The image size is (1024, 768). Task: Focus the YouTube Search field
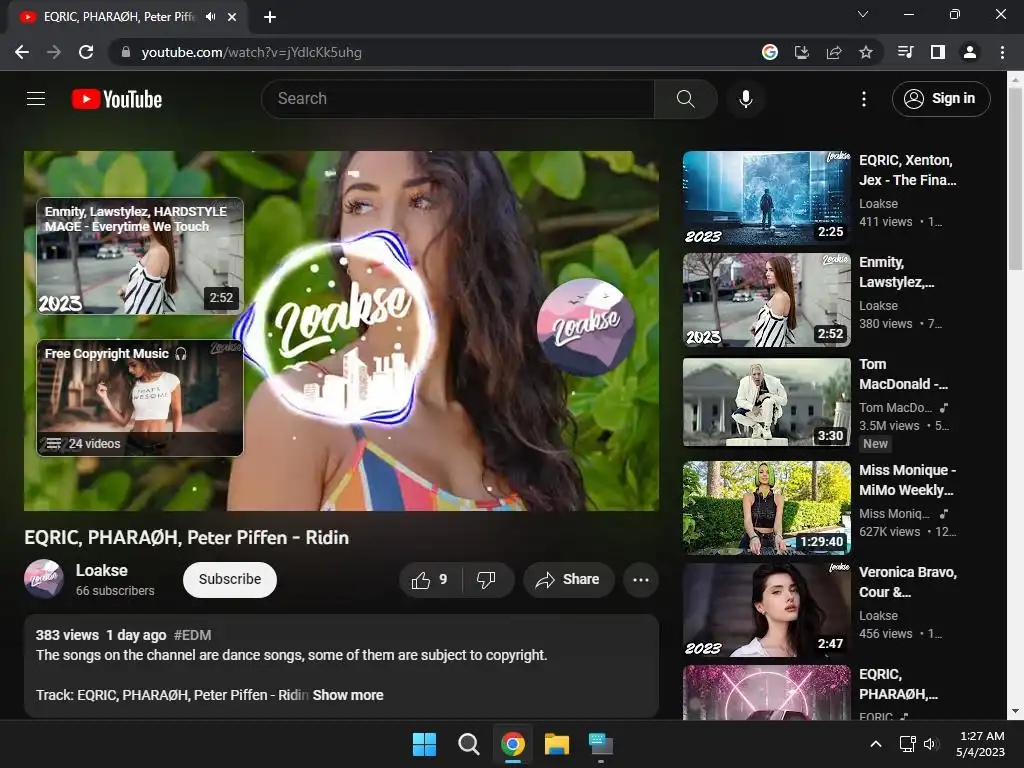coord(458,99)
